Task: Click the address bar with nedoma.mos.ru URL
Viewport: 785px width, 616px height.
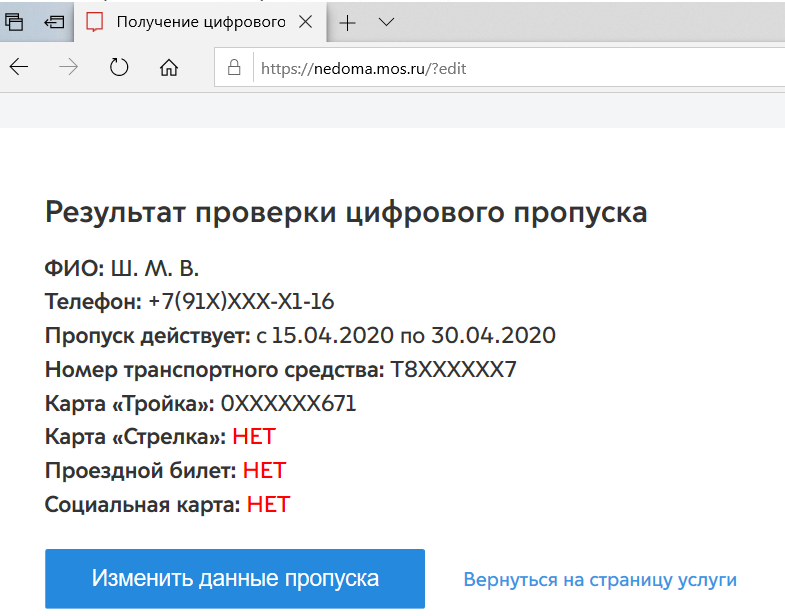Action: [500, 69]
